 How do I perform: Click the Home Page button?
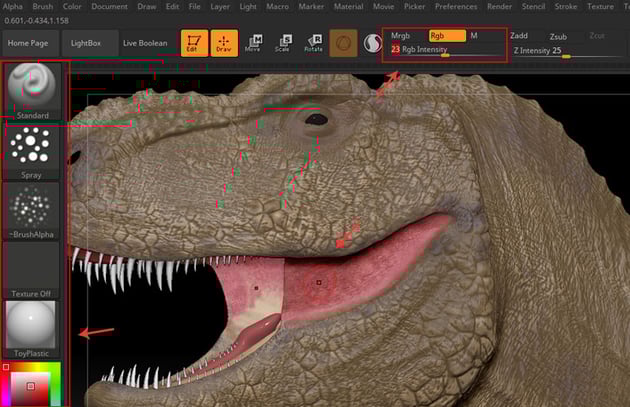[x=30, y=43]
